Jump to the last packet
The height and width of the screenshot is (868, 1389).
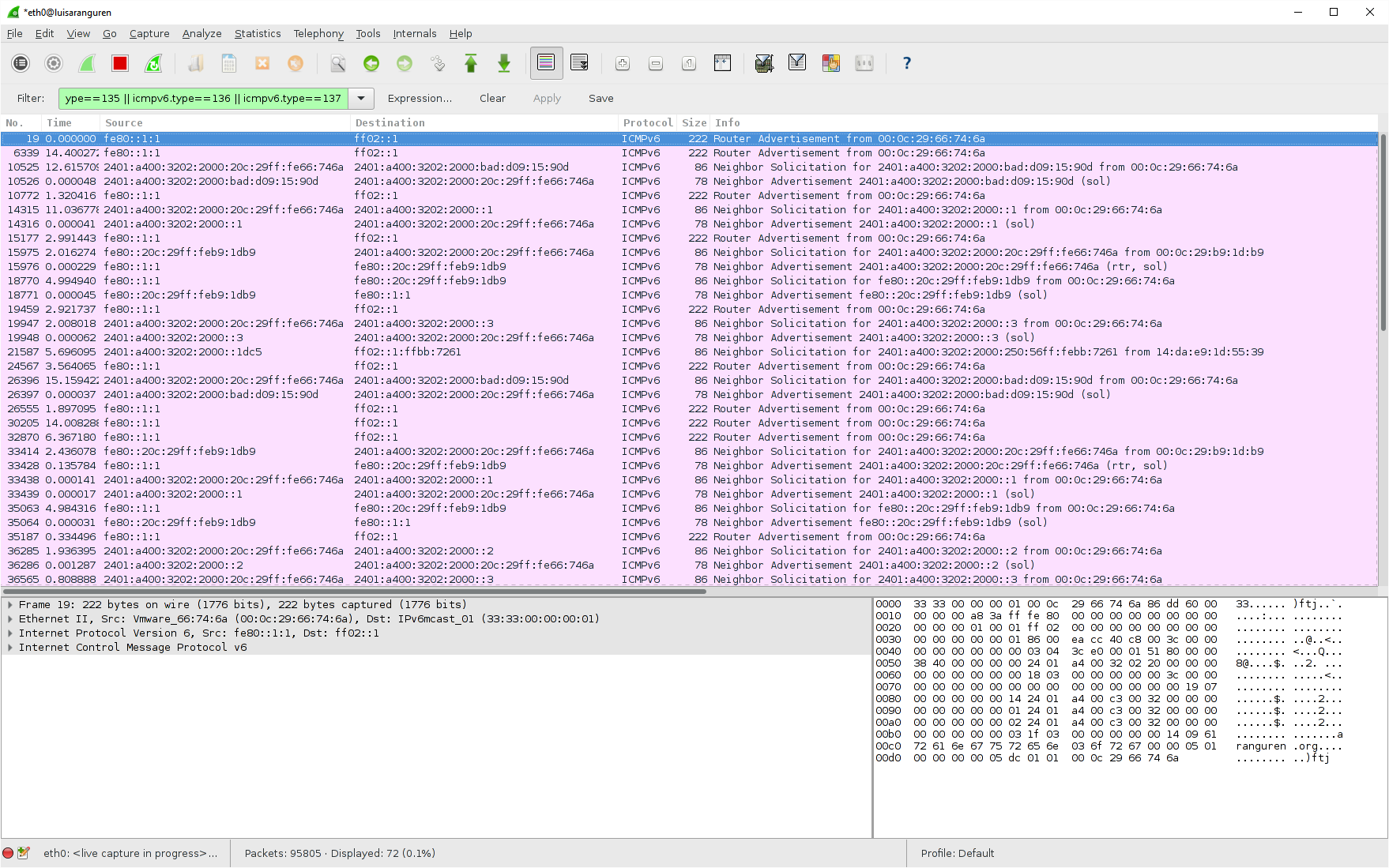pyautogui.click(x=504, y=63)
